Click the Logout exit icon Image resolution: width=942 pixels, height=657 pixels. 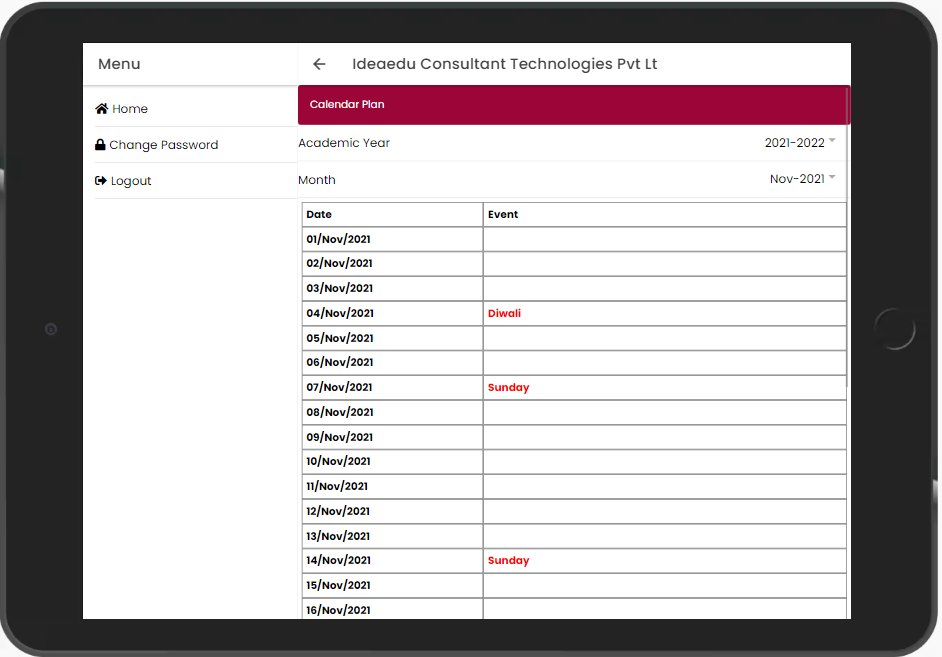100,181
